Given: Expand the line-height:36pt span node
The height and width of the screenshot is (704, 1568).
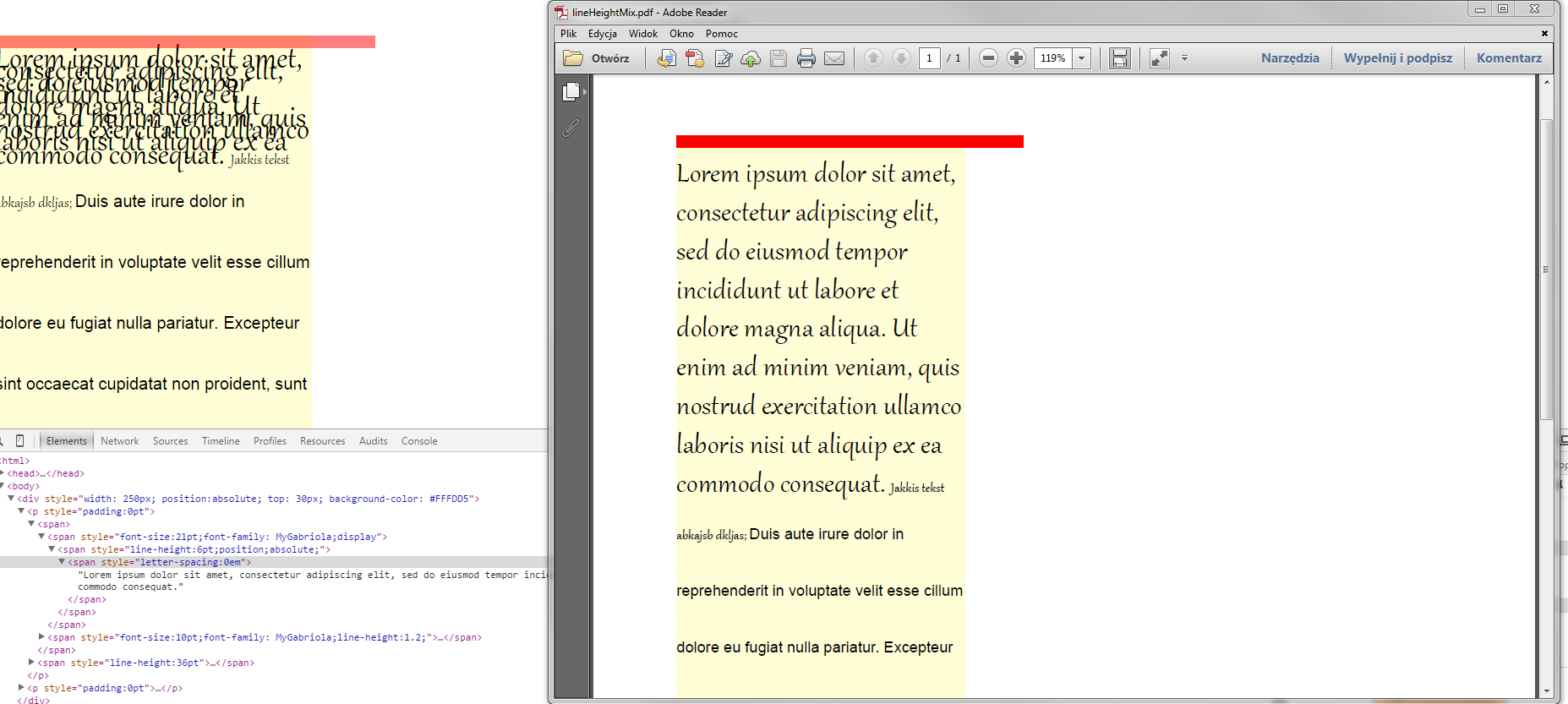Looking at the screenshot, I should (x=32, y=663).
